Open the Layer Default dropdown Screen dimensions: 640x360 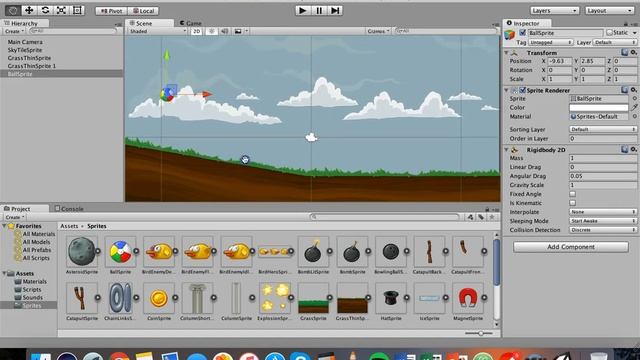tap(615, 42)
